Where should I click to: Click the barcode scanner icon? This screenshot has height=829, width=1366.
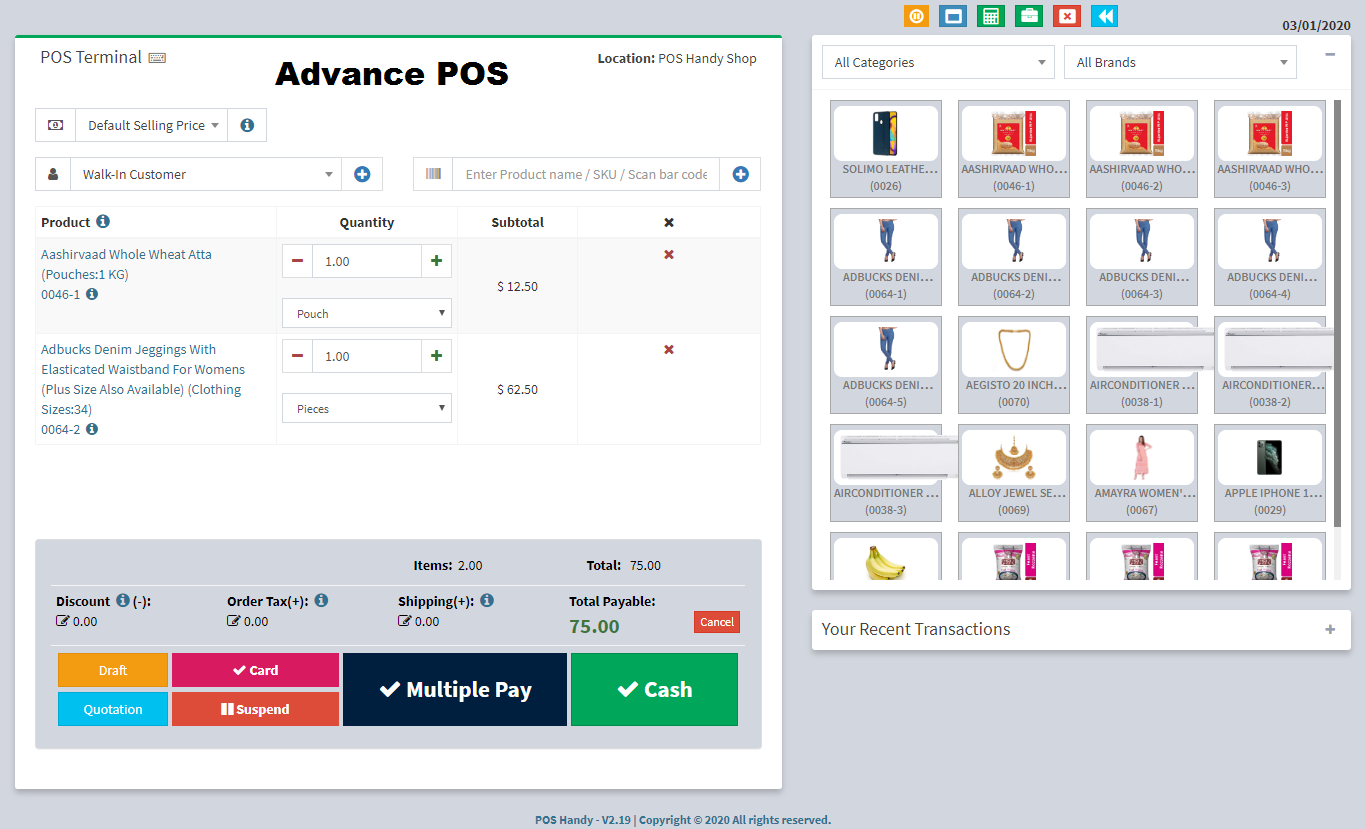(x=434, y=174)
